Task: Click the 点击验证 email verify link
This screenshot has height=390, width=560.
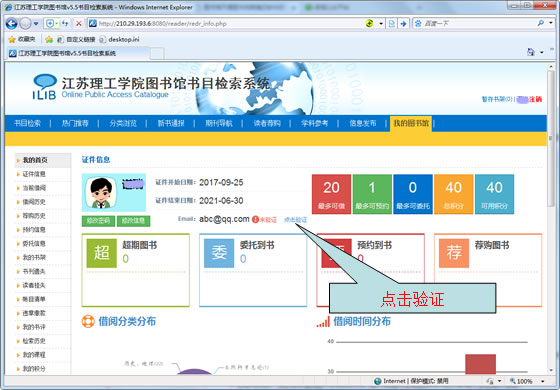Action: (x=295, y=220)
